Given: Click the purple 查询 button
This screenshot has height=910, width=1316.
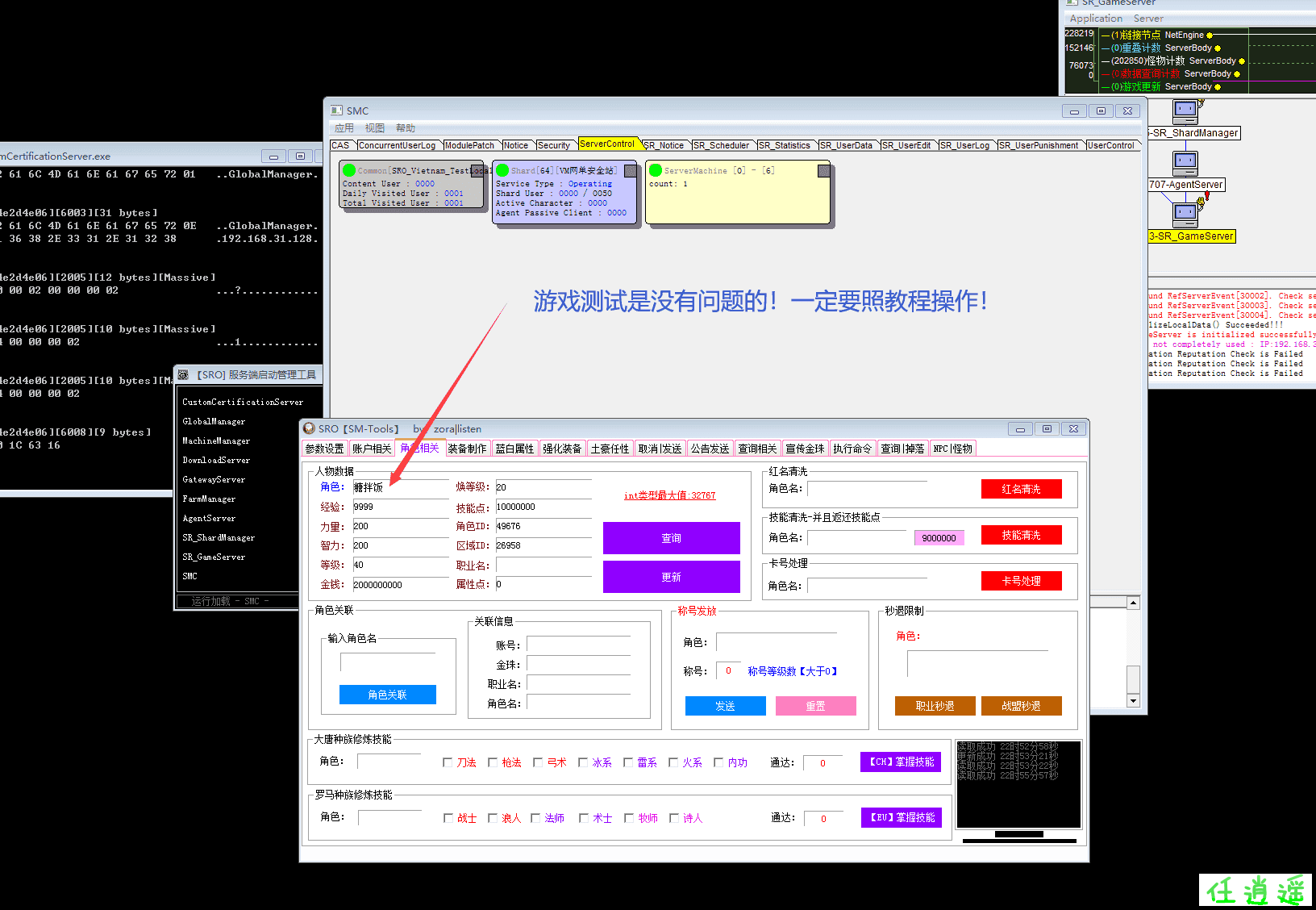Looking at the screenshot, I should (672, 538).
